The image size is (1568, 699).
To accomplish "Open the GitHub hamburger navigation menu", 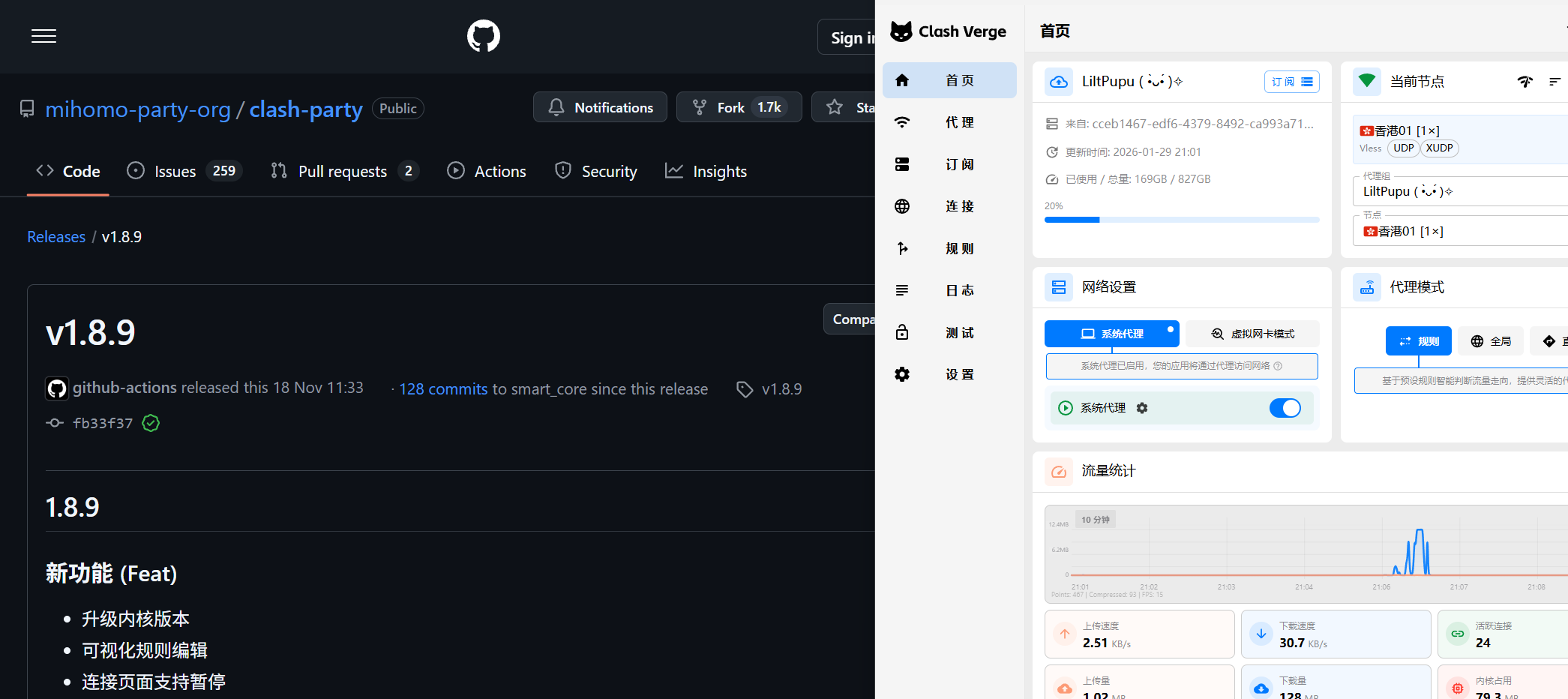I will pos(43,36).
